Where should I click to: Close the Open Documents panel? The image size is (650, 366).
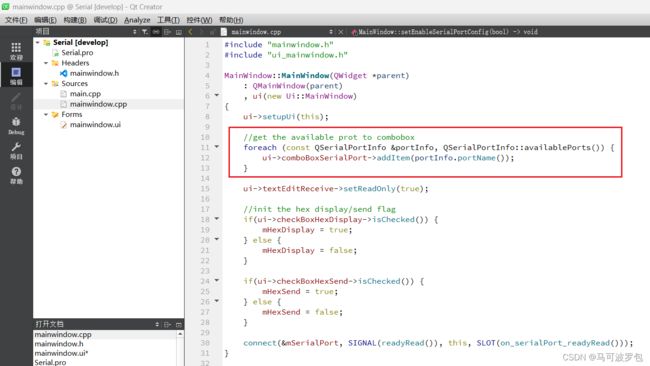[x=179, y=325]
